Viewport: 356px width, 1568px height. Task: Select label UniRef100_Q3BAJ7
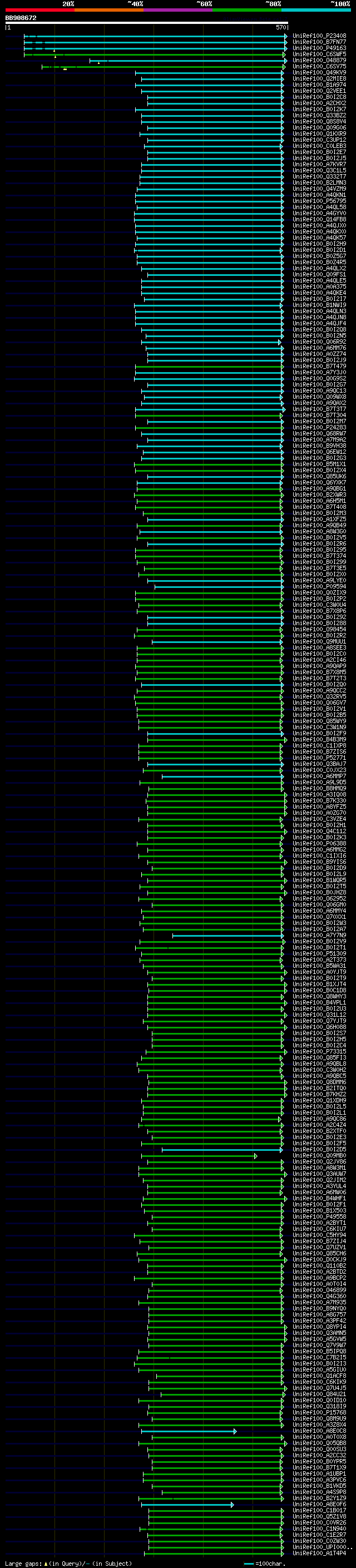(x=319, y=764)
